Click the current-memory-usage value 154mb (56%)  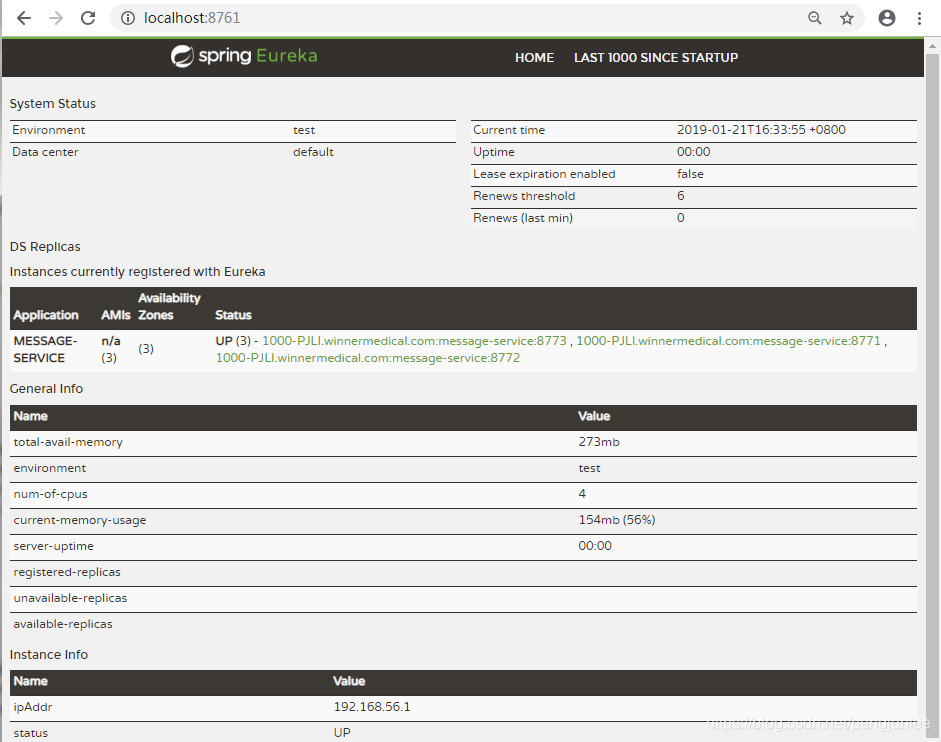[617, 520]
